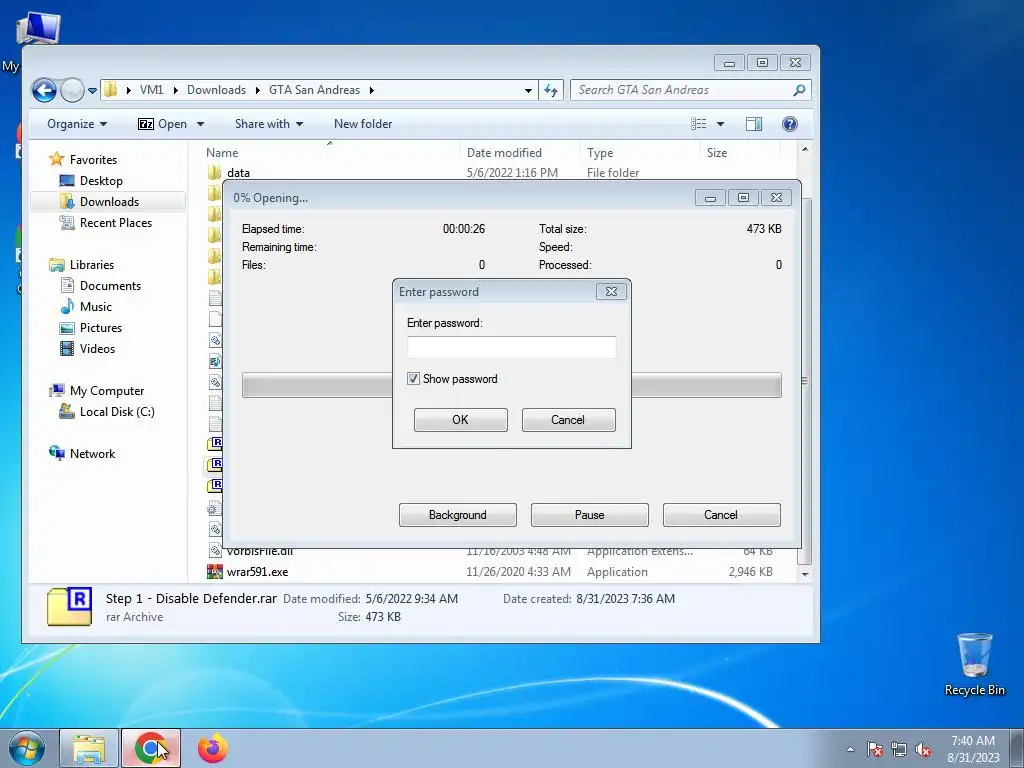This screenshot has width=1024, height=768.
Task: Sort by the Date modified column header
Action: [504, 153]
